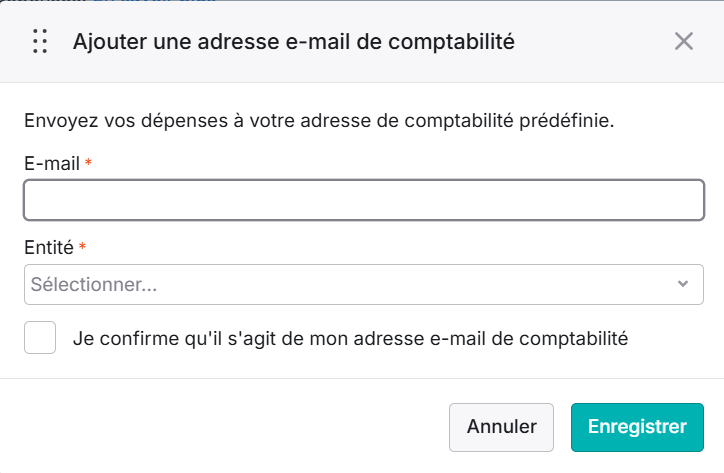The height and width of the screenshot is (473, 724).
Task: Save with the Enregistrer button
Action: (637, 427)
